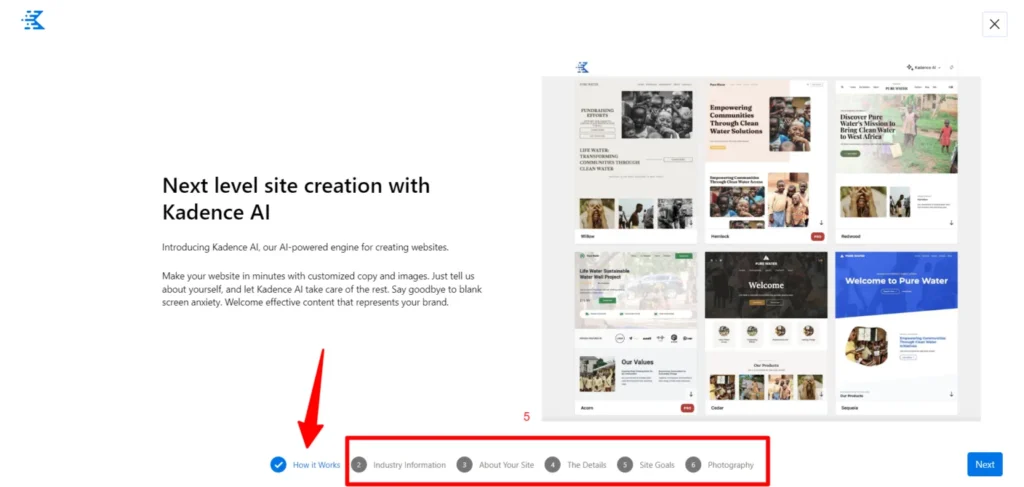The image size is (1024, 487).
Task: Click the sentence "Introducing Kadence AI, our AI-powered engine"
Action: coord(306,247)
